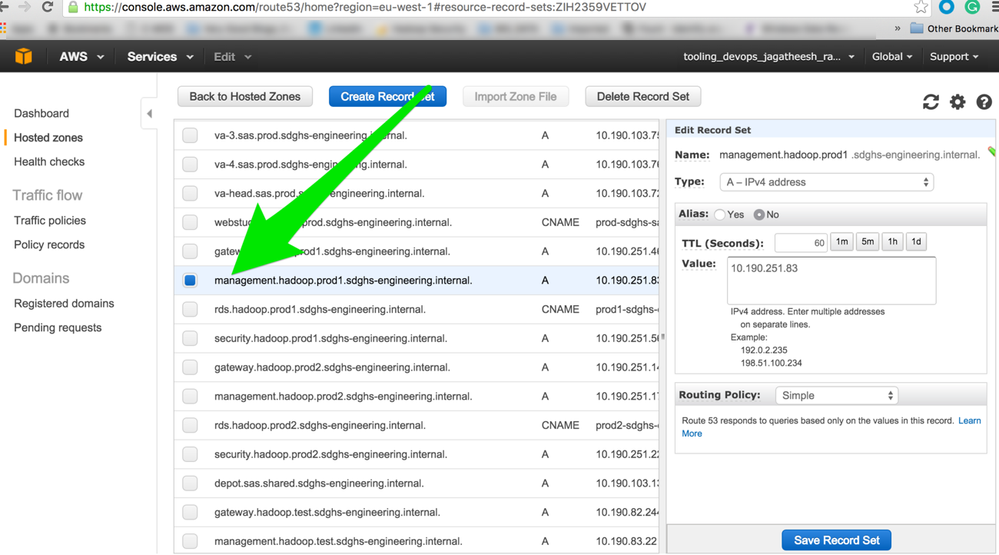Reload the browser page

click(47, 7)
